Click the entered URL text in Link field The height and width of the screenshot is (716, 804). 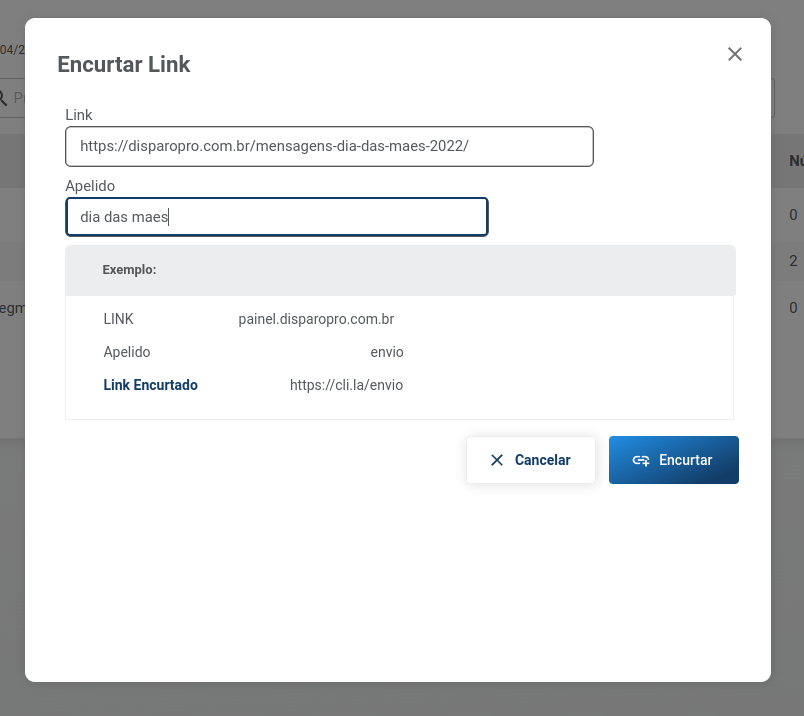pyautogui.click(x=274, y=146)
